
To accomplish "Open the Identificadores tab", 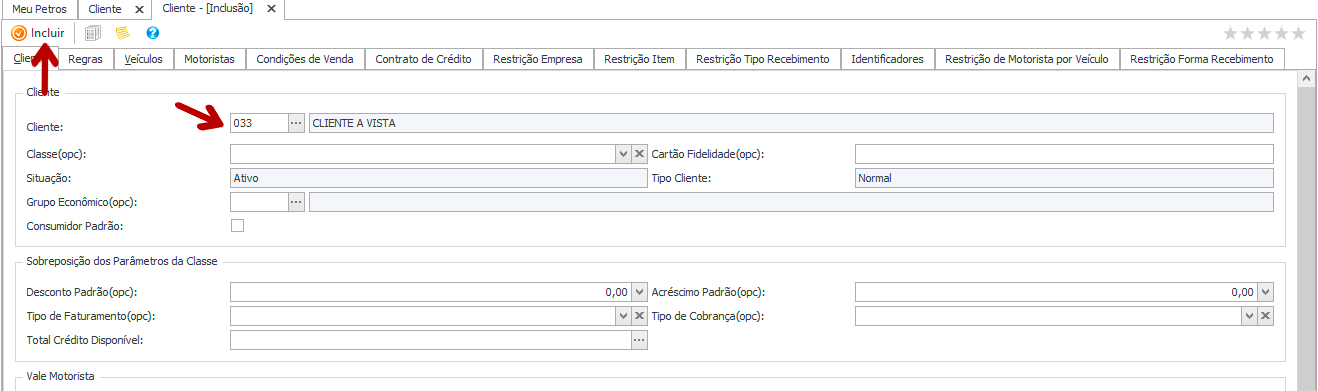I will (887, 59).
